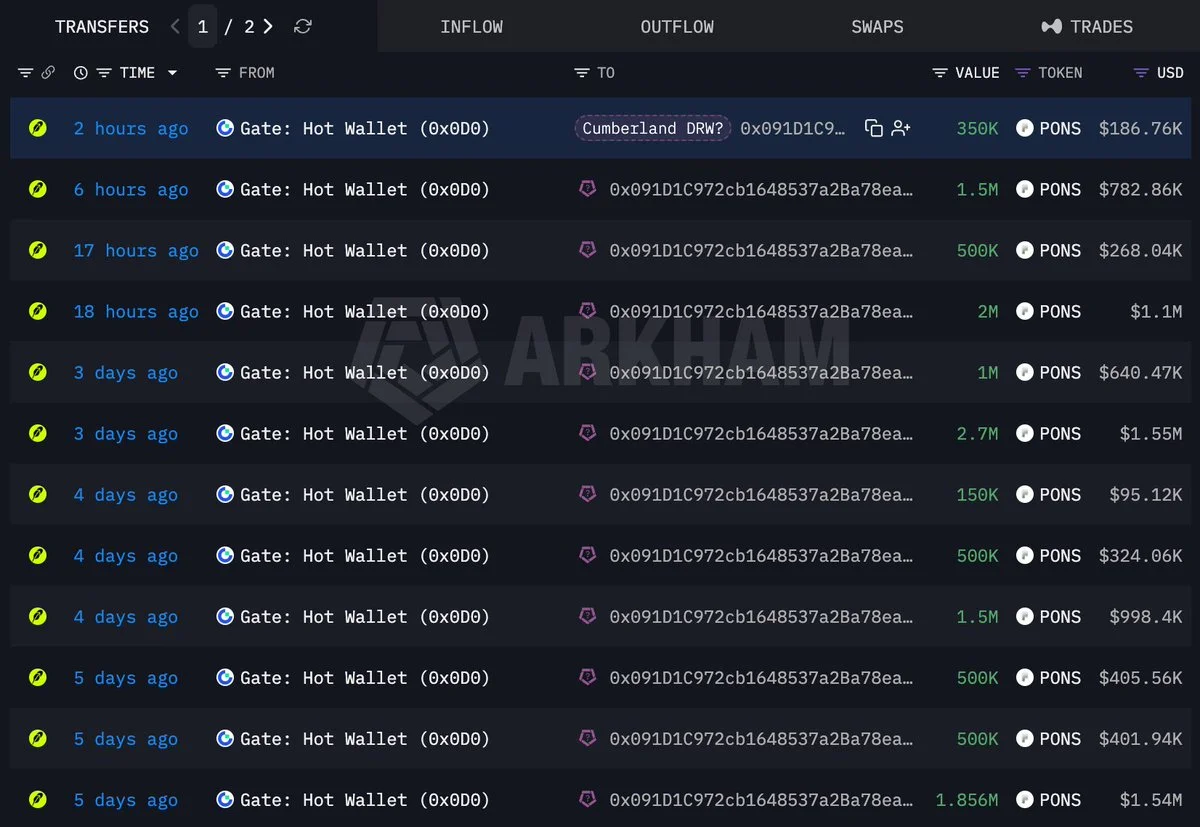Open the transaction icon in the $95.12K row
Screen dimensions: 1200x827
coord(38,494)
